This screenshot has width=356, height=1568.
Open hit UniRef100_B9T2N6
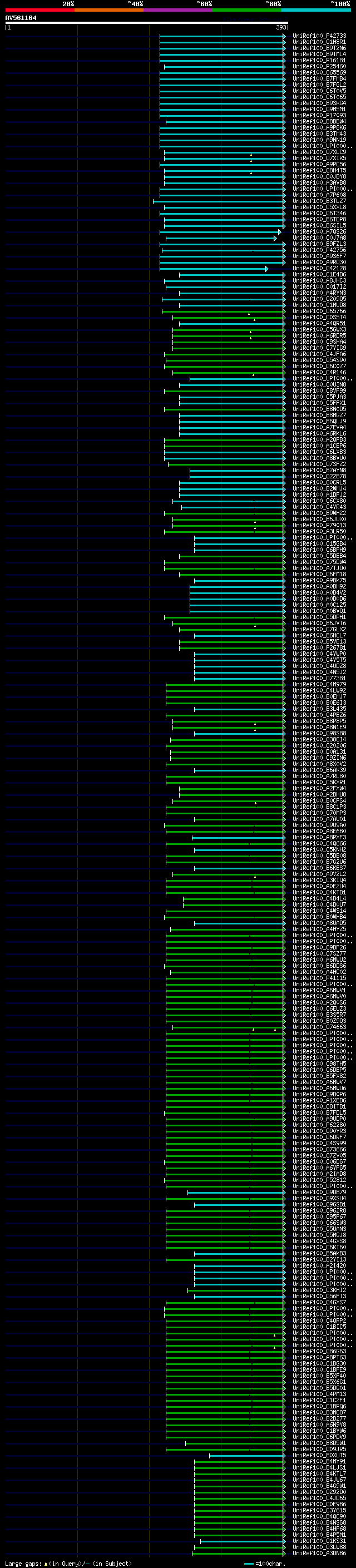(319, 48)
